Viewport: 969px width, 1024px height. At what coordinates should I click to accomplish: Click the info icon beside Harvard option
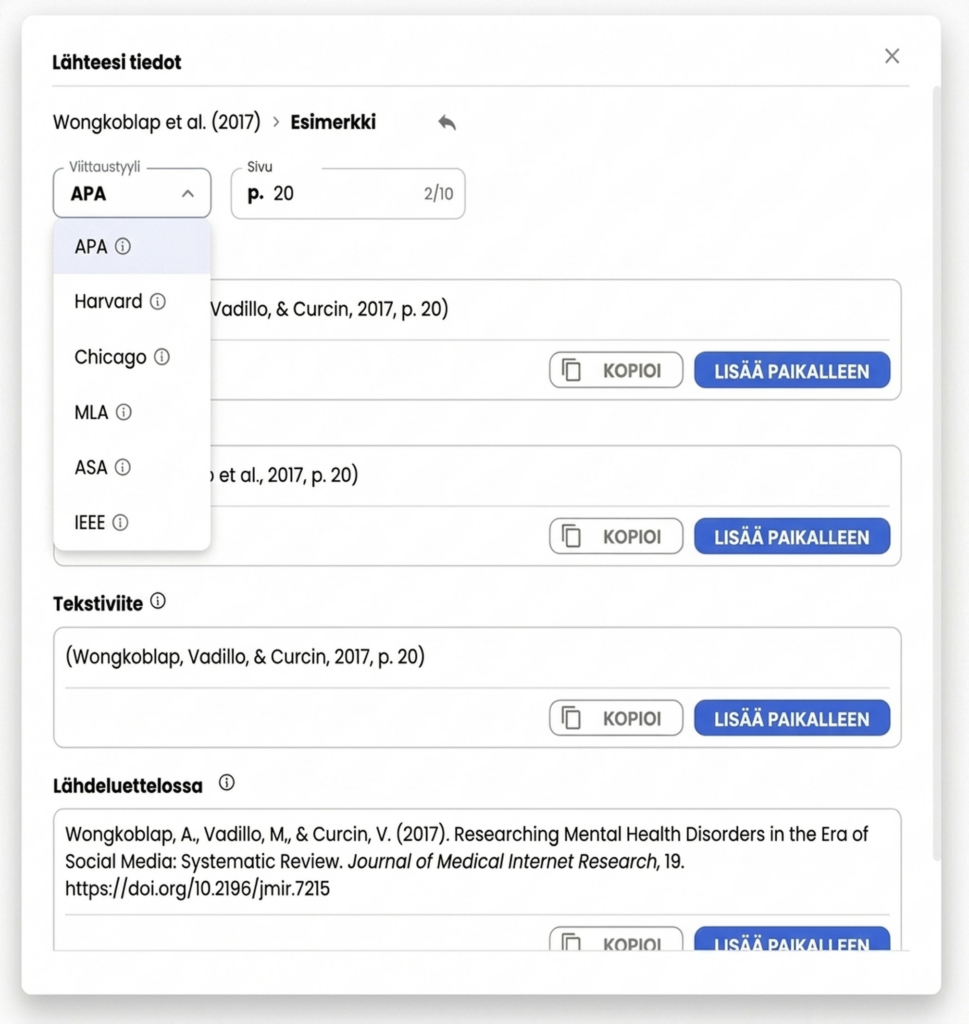tap(157, 301)
